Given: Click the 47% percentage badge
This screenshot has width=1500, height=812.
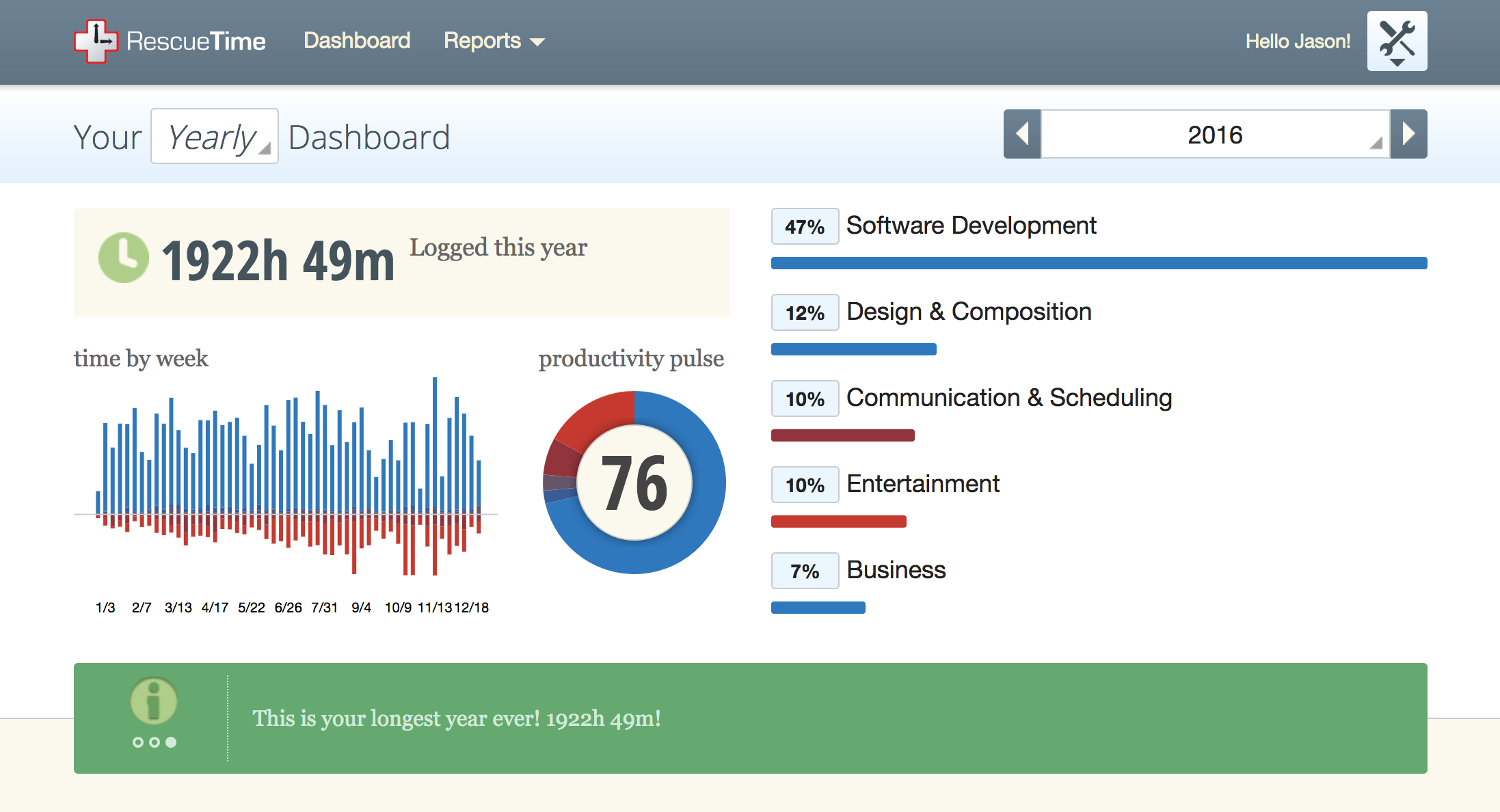Looking at the screenshot, I should [x=805, y=226].
